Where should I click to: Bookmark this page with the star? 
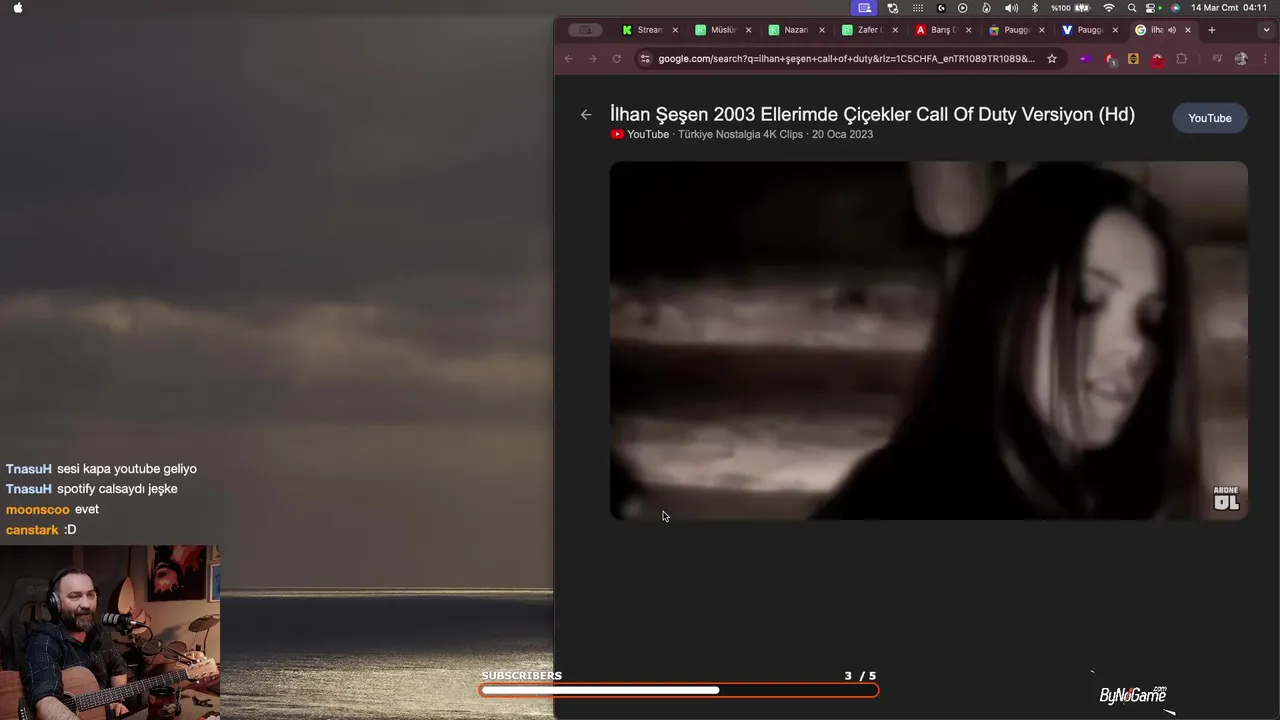[1052, 59]
